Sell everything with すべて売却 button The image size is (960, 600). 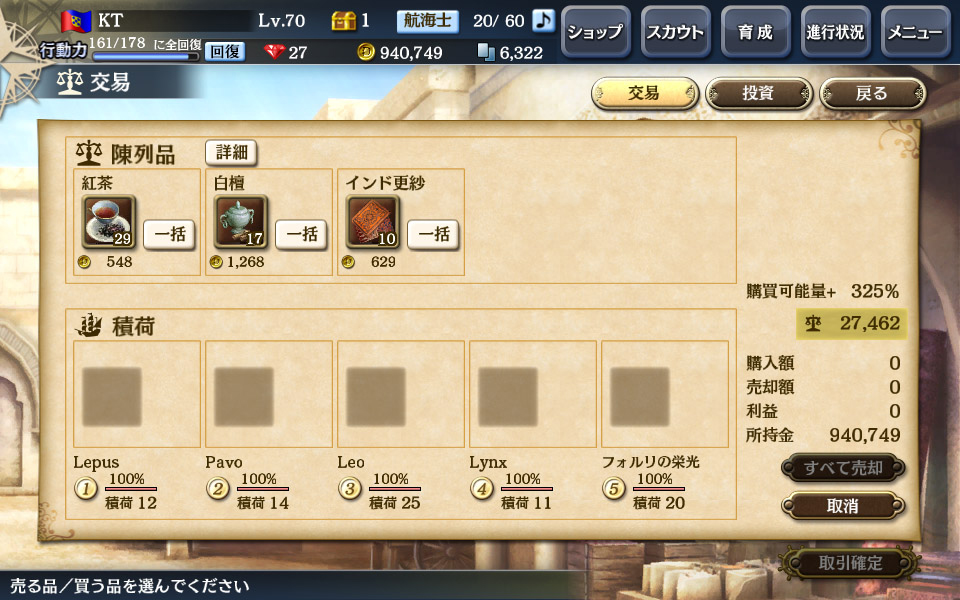[843, 468]
